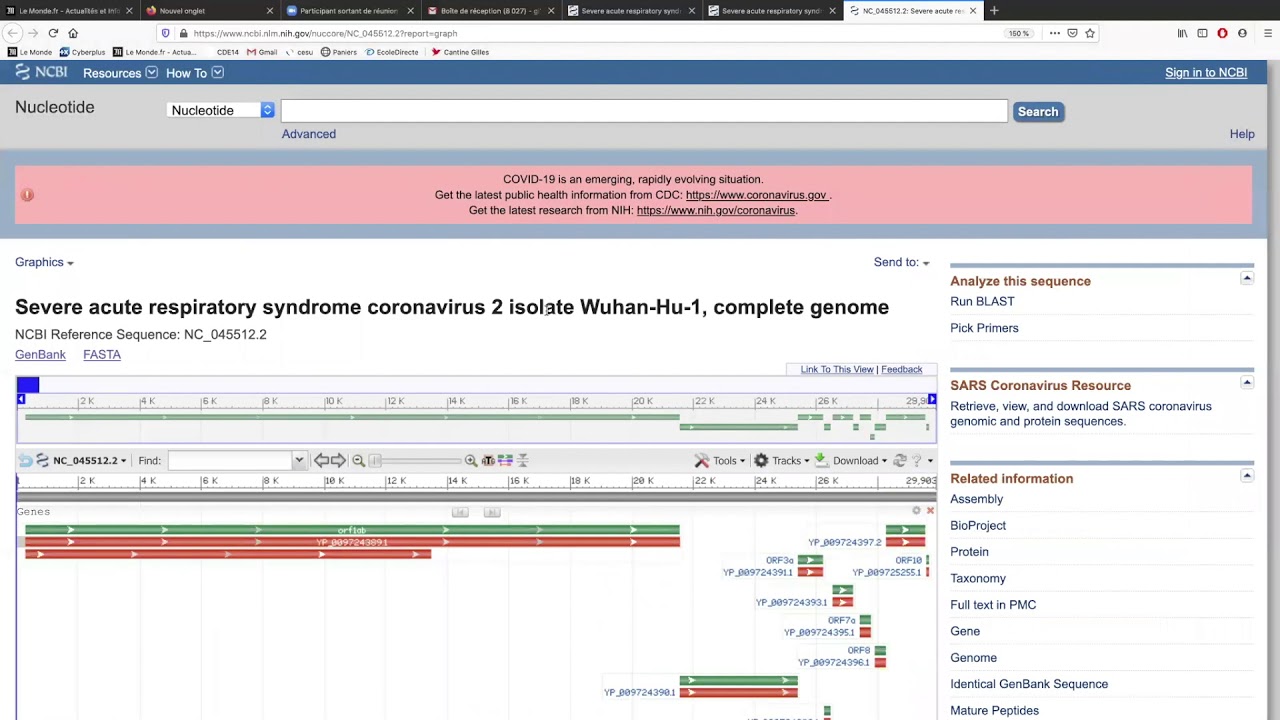Click left overview scroll arrow at sequence start
Image resolution: width=1280 pixels, height=720 pixels.
pyautogui.click(x=21, y=399)
